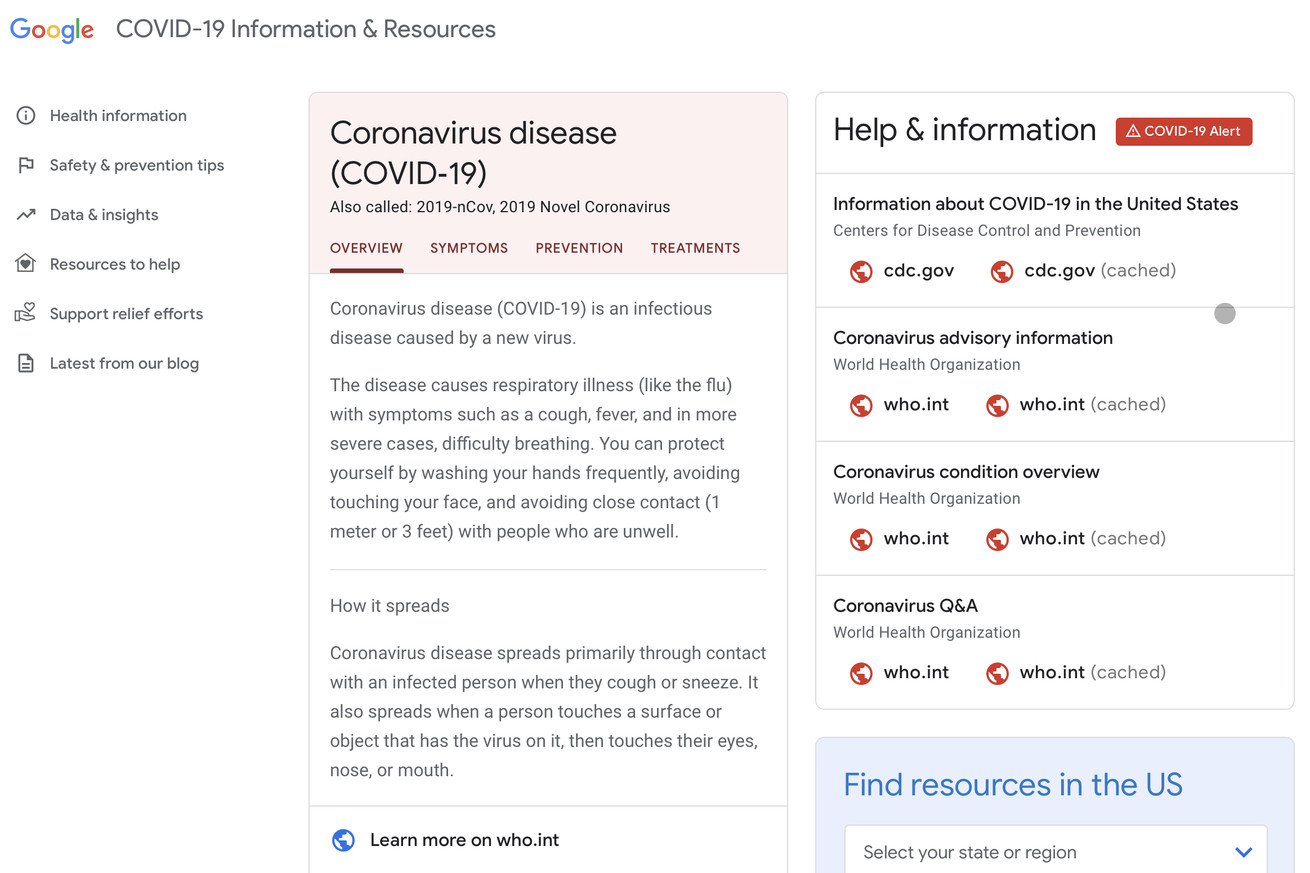
Task: Click the 'COVID-19 Information & Resources' page title
Action: (306, 29)
